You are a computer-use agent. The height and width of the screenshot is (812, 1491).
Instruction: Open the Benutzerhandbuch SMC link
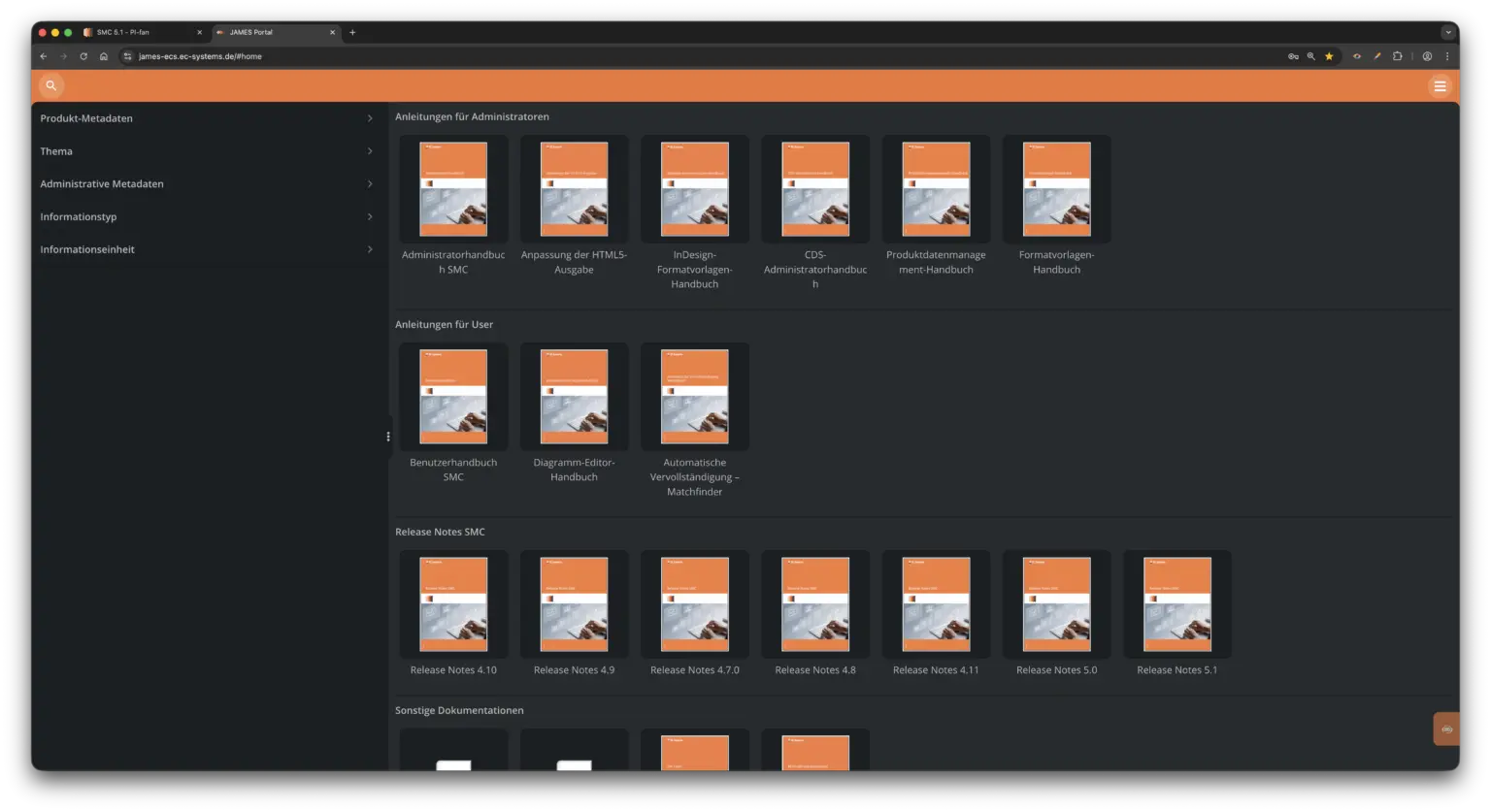pos(453,470)
